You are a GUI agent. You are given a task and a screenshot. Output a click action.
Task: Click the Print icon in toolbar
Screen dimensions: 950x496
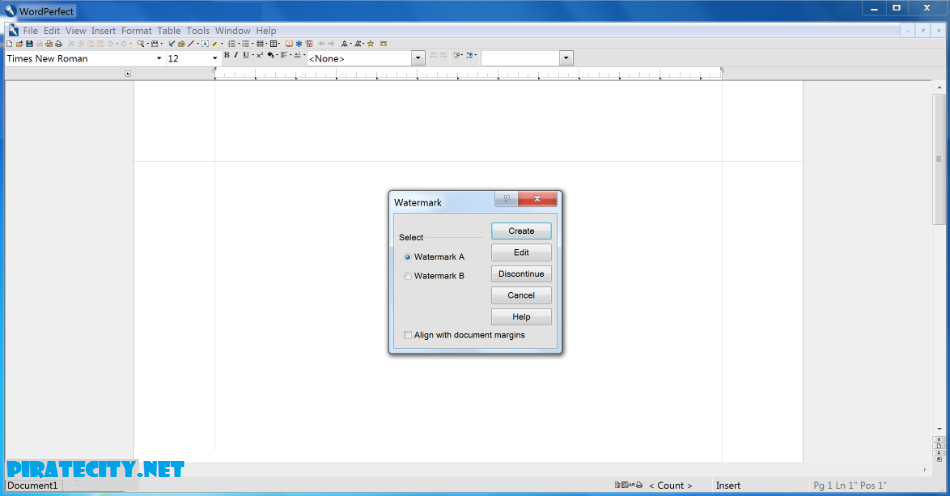click(x=58, y=44)
